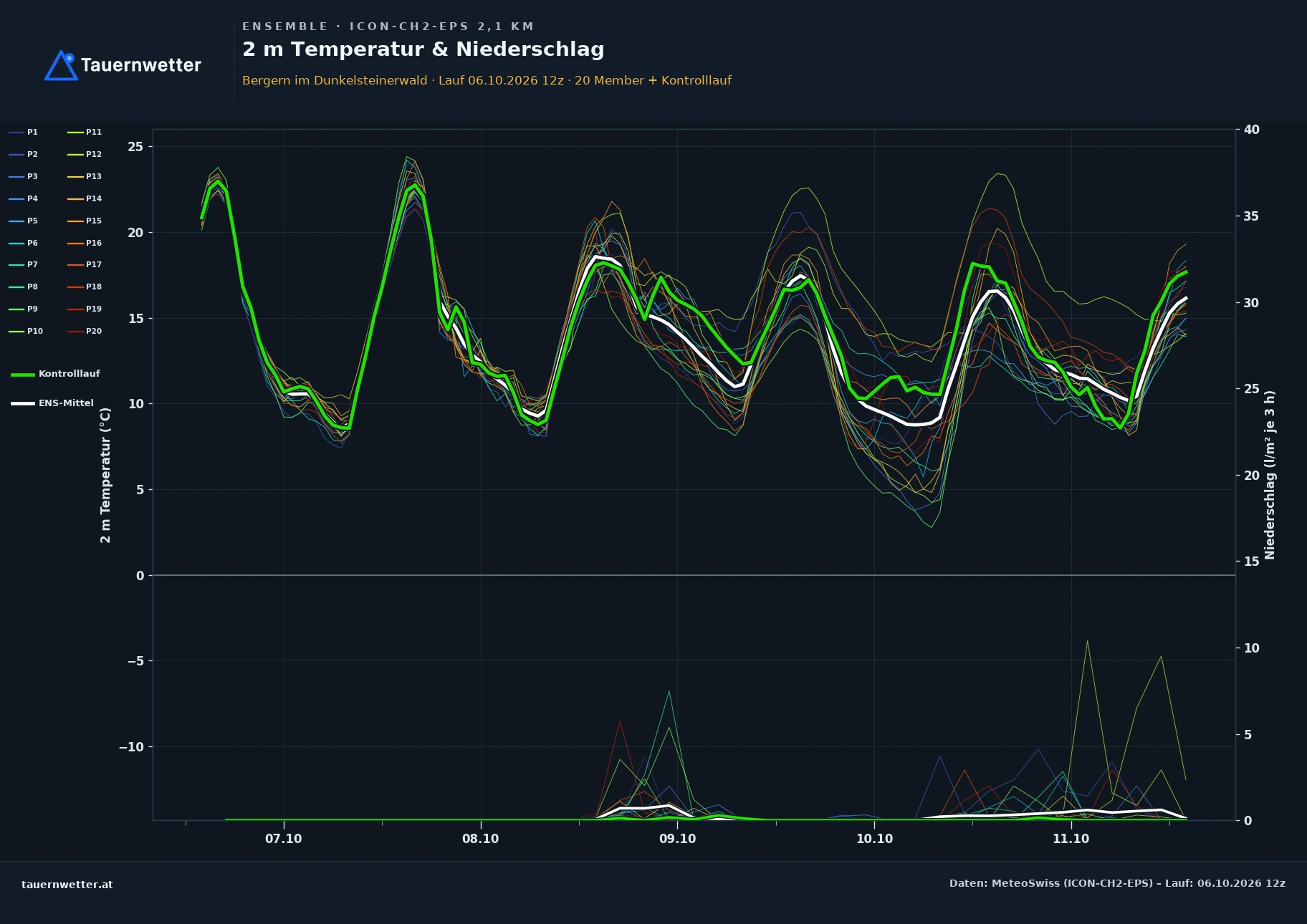Click the 09.10 date axis label
This screenshot has width=1307, height=924.
677,839
